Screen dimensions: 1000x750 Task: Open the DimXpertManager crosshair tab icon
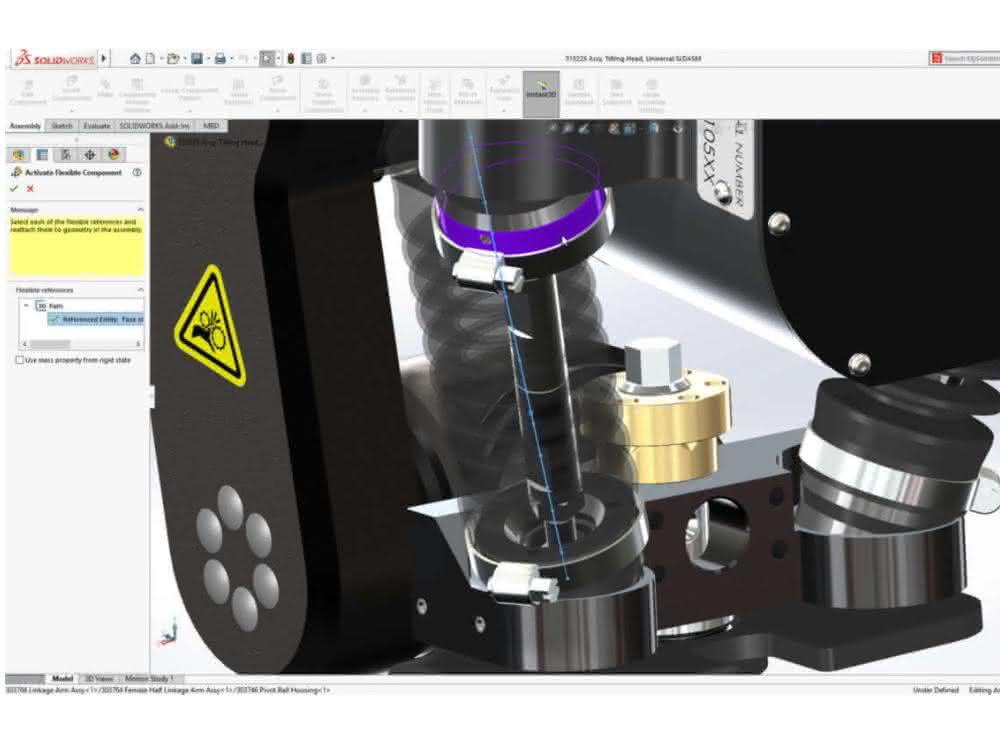[x=90, y=154]
